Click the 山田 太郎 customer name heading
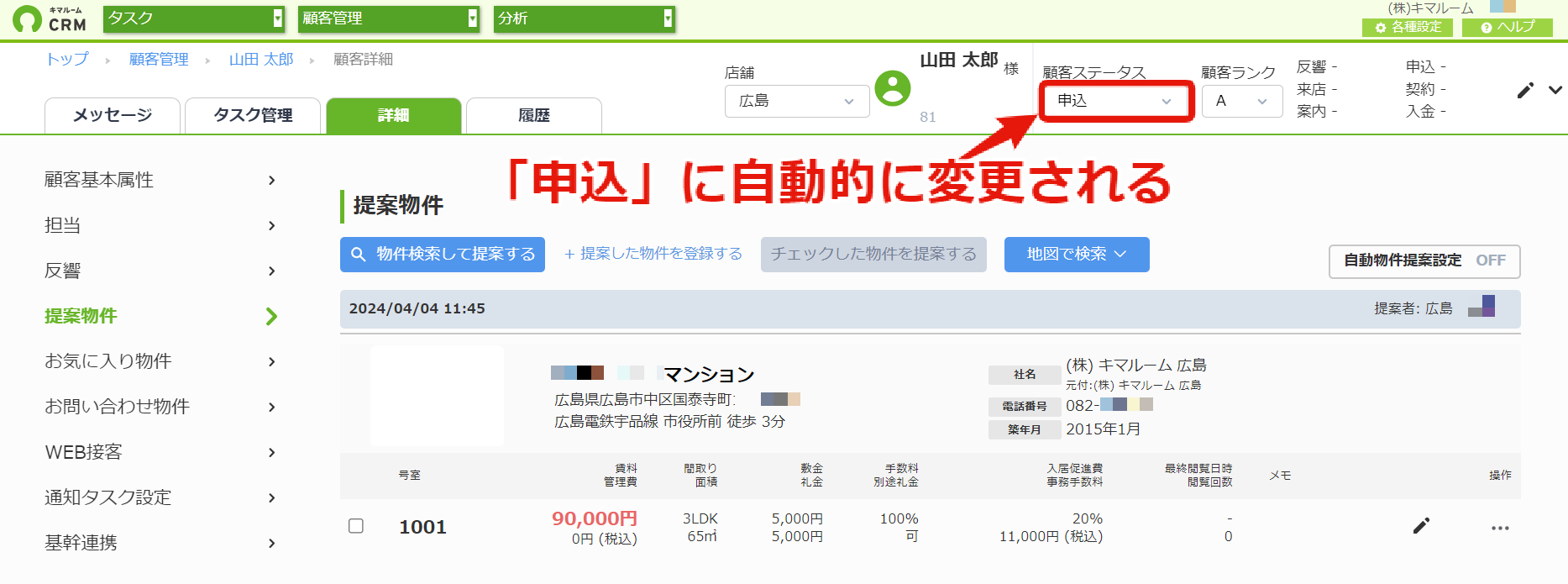Screen dimensions: 1568x584 click(959, 60)
